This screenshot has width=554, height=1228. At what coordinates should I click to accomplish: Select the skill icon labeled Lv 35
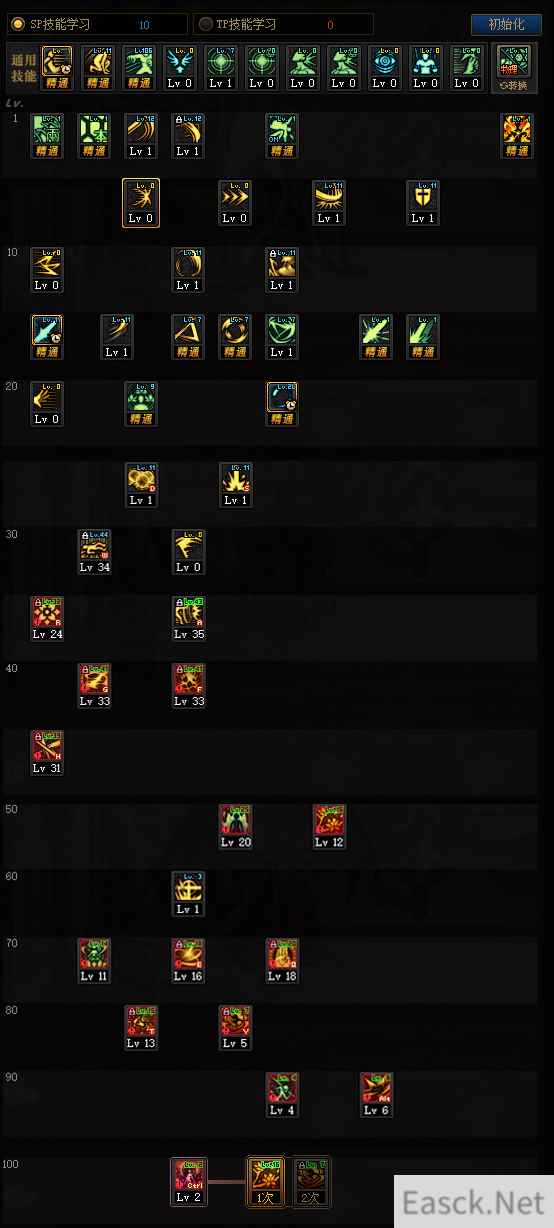(188, 619)
